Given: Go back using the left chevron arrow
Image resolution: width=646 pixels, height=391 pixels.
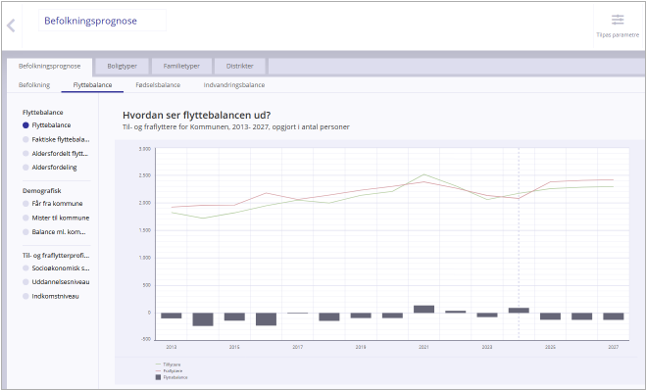Looking at the screenshot, I should click(x=11, y=26).
